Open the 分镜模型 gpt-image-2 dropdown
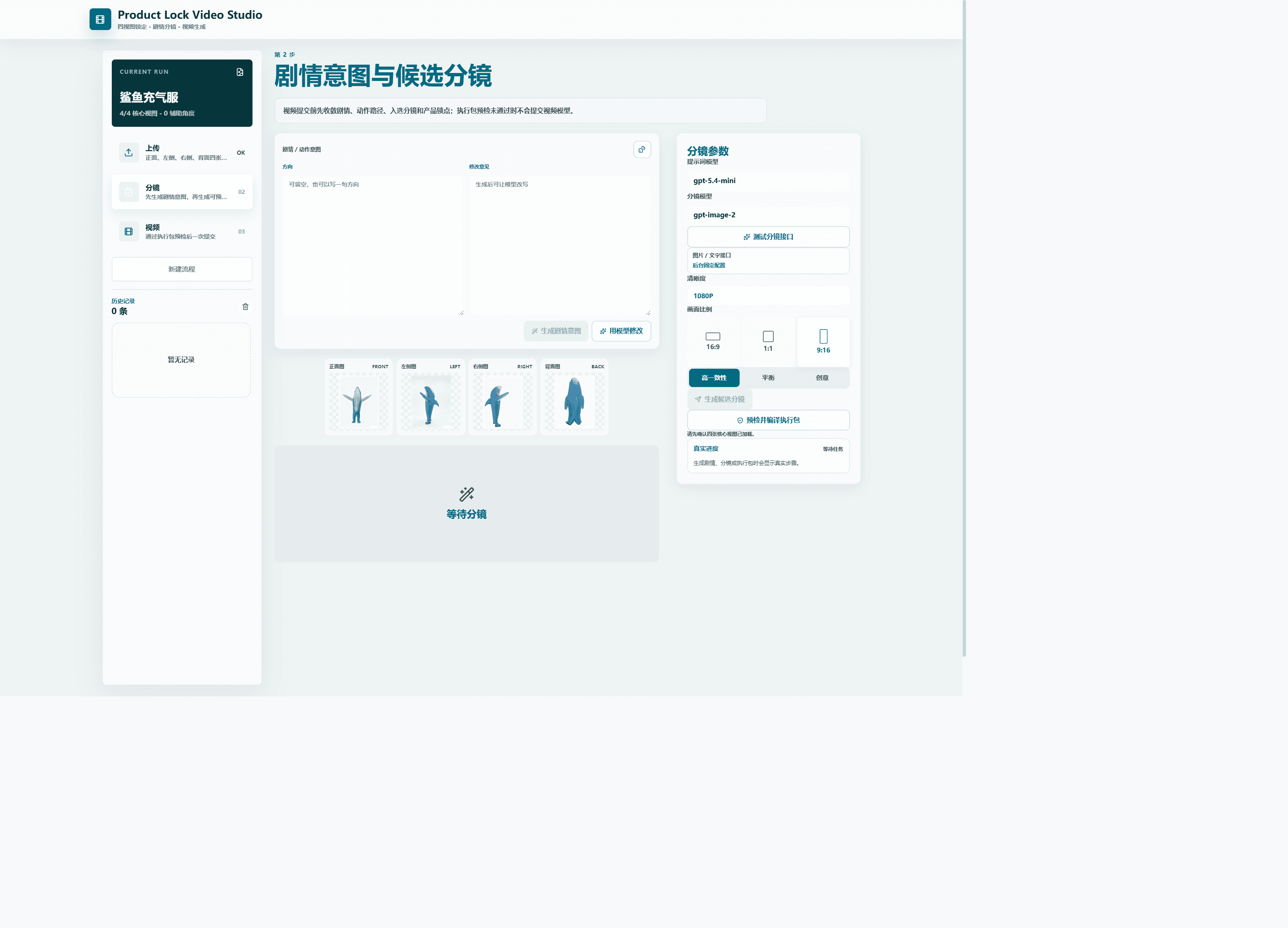Screen dimensions: 1288x928 (768, 215)
